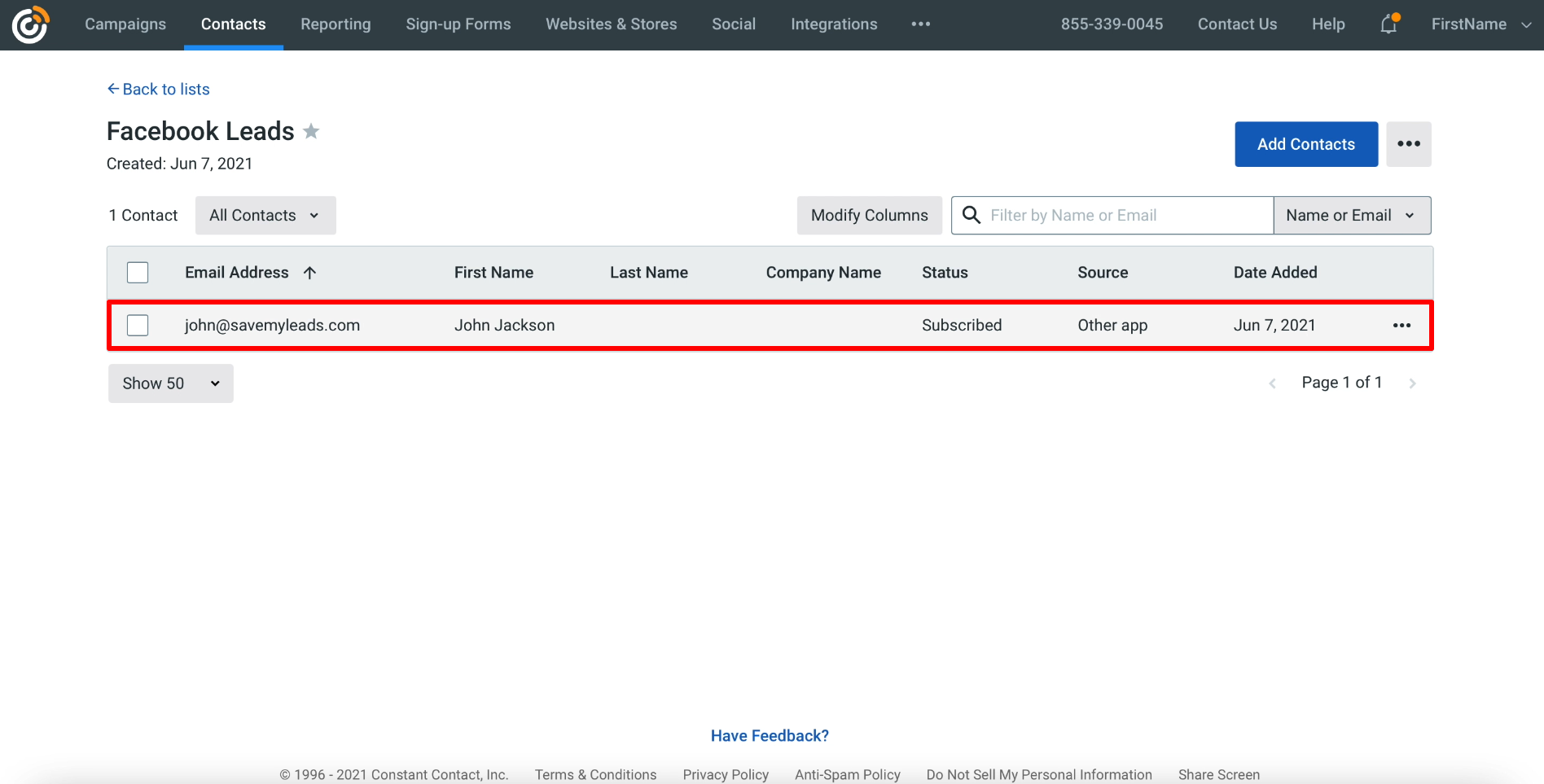
Task: Switch to the Contacts tab
Action: pyautogui.click(x=234, y=24)
